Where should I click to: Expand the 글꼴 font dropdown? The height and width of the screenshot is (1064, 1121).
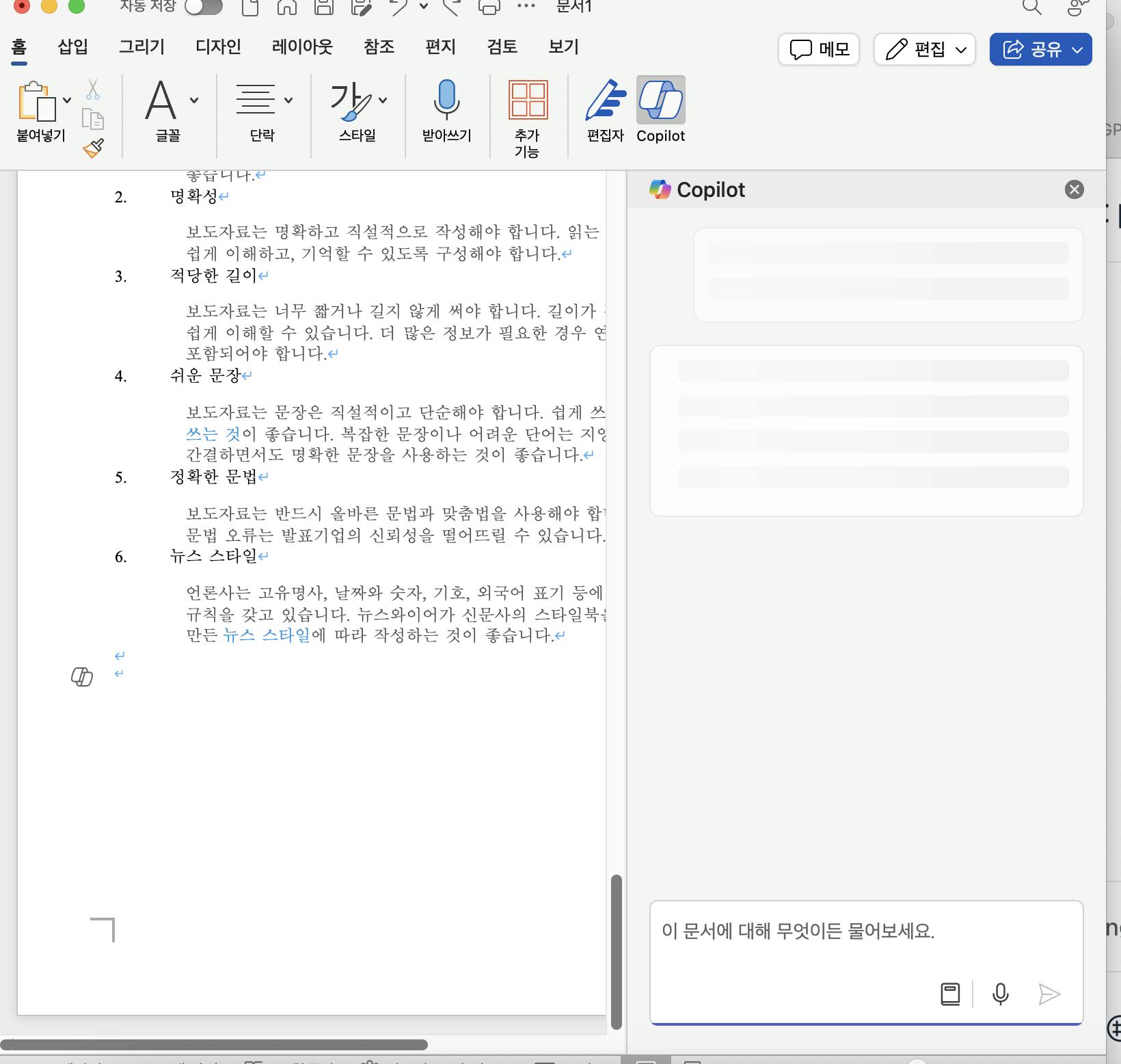click(194, 101)
